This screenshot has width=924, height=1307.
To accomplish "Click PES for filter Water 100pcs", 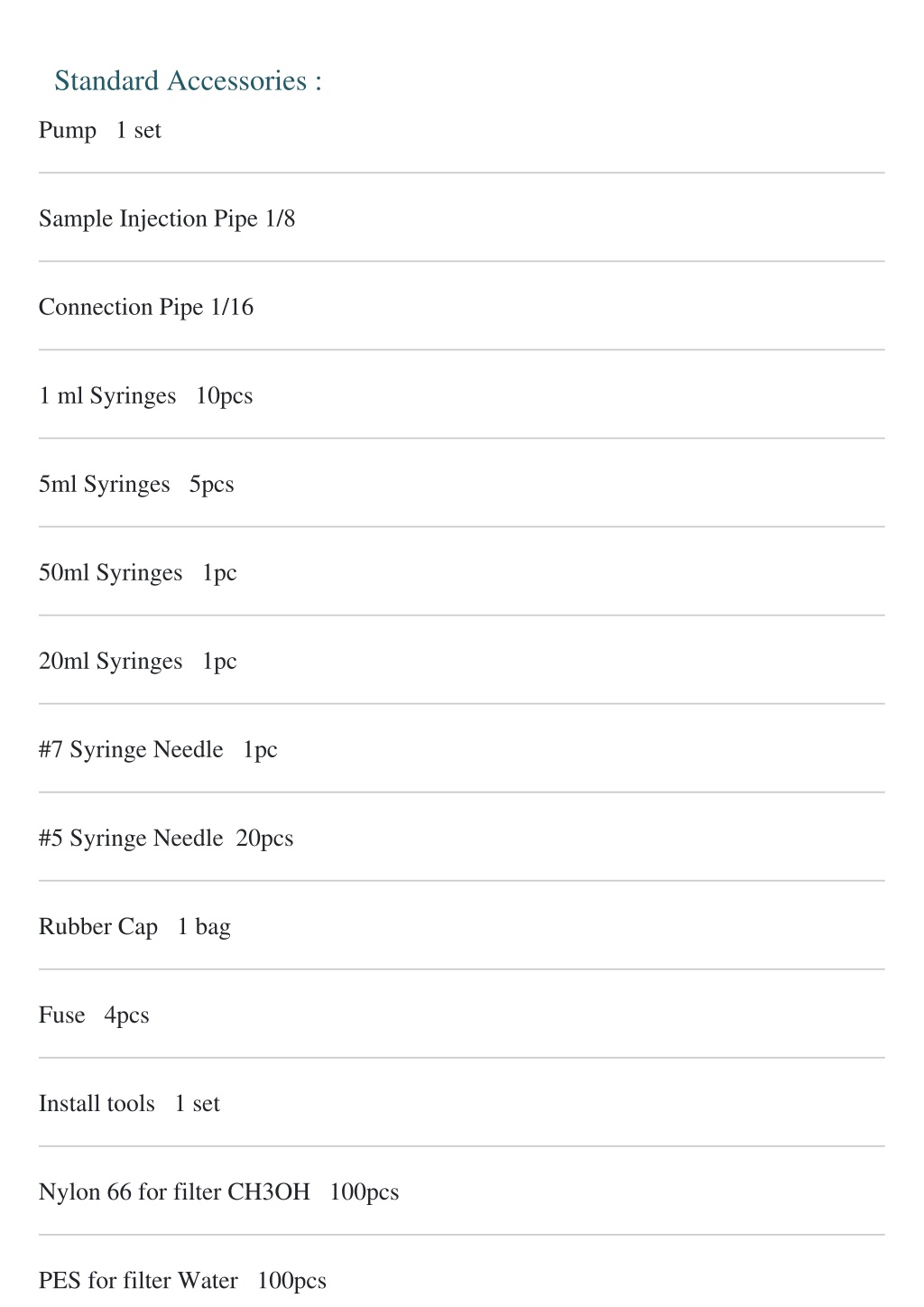I will (182, 1281).
